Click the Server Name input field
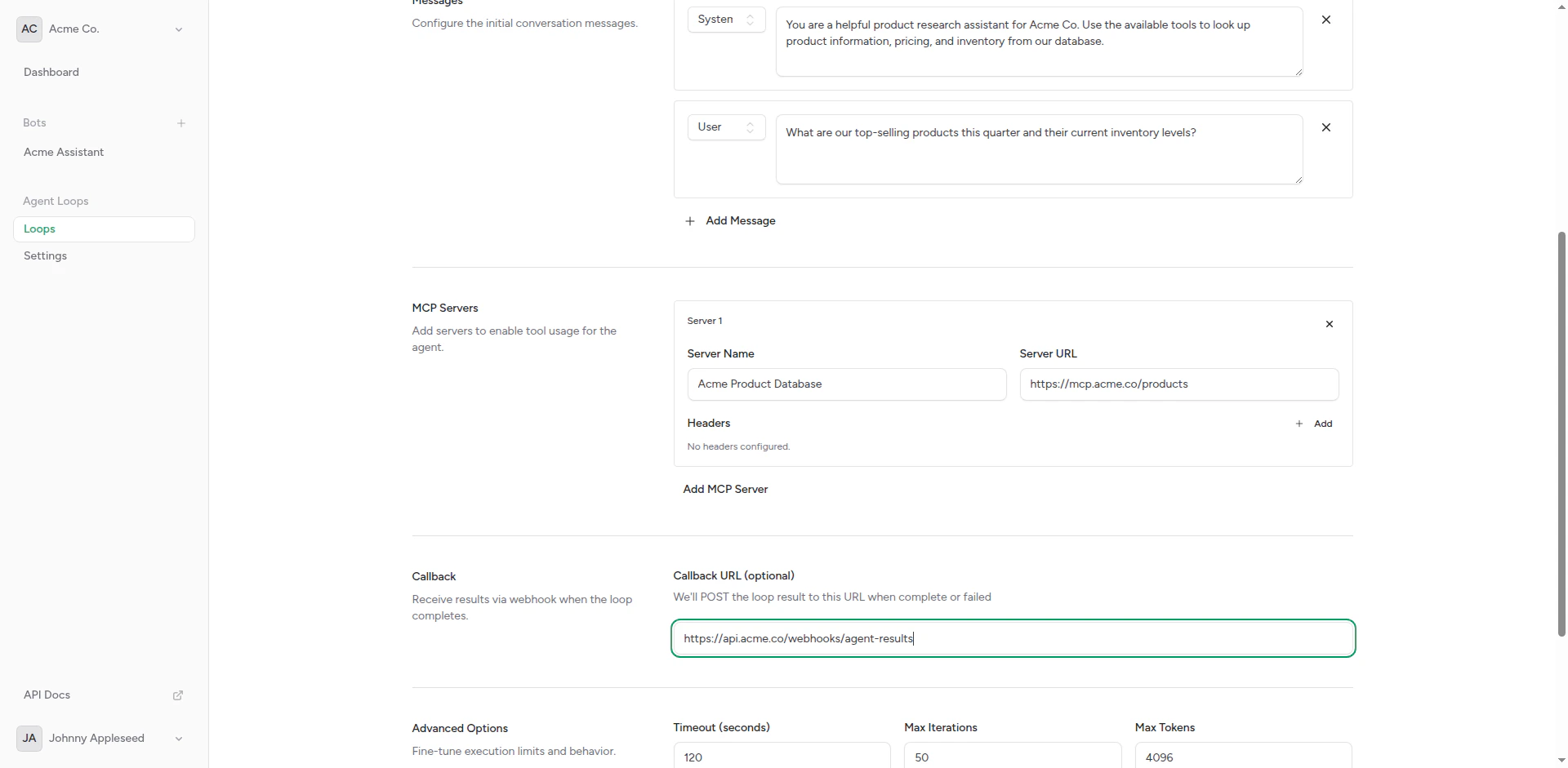 point(846,384)
